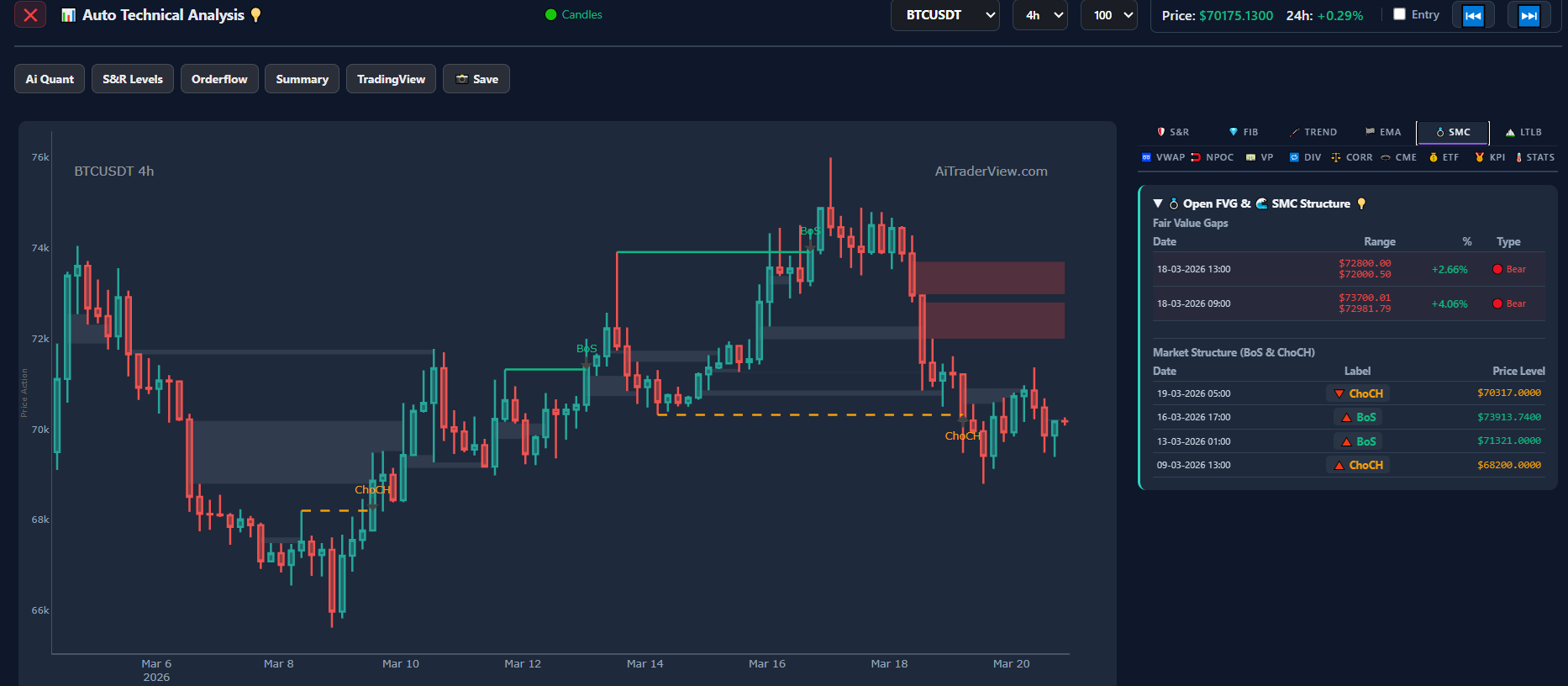The width and height of the screenshot is (1568, 686).
Task: Enable the Entry checkbox
Action: 1399,14
